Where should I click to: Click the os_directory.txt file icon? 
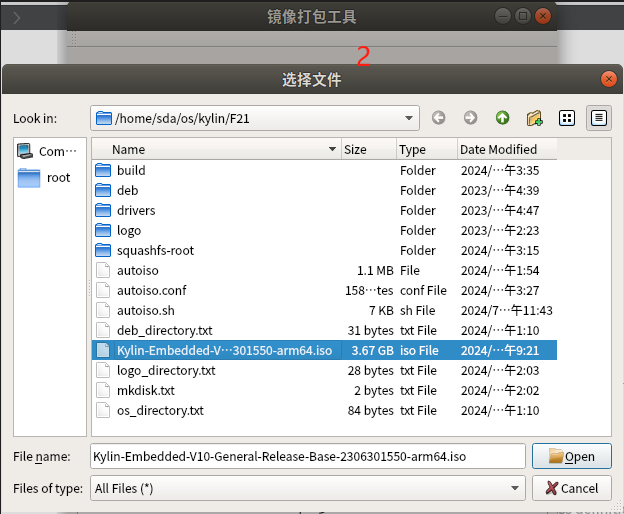pyautogui.click(x=103, y=410)
